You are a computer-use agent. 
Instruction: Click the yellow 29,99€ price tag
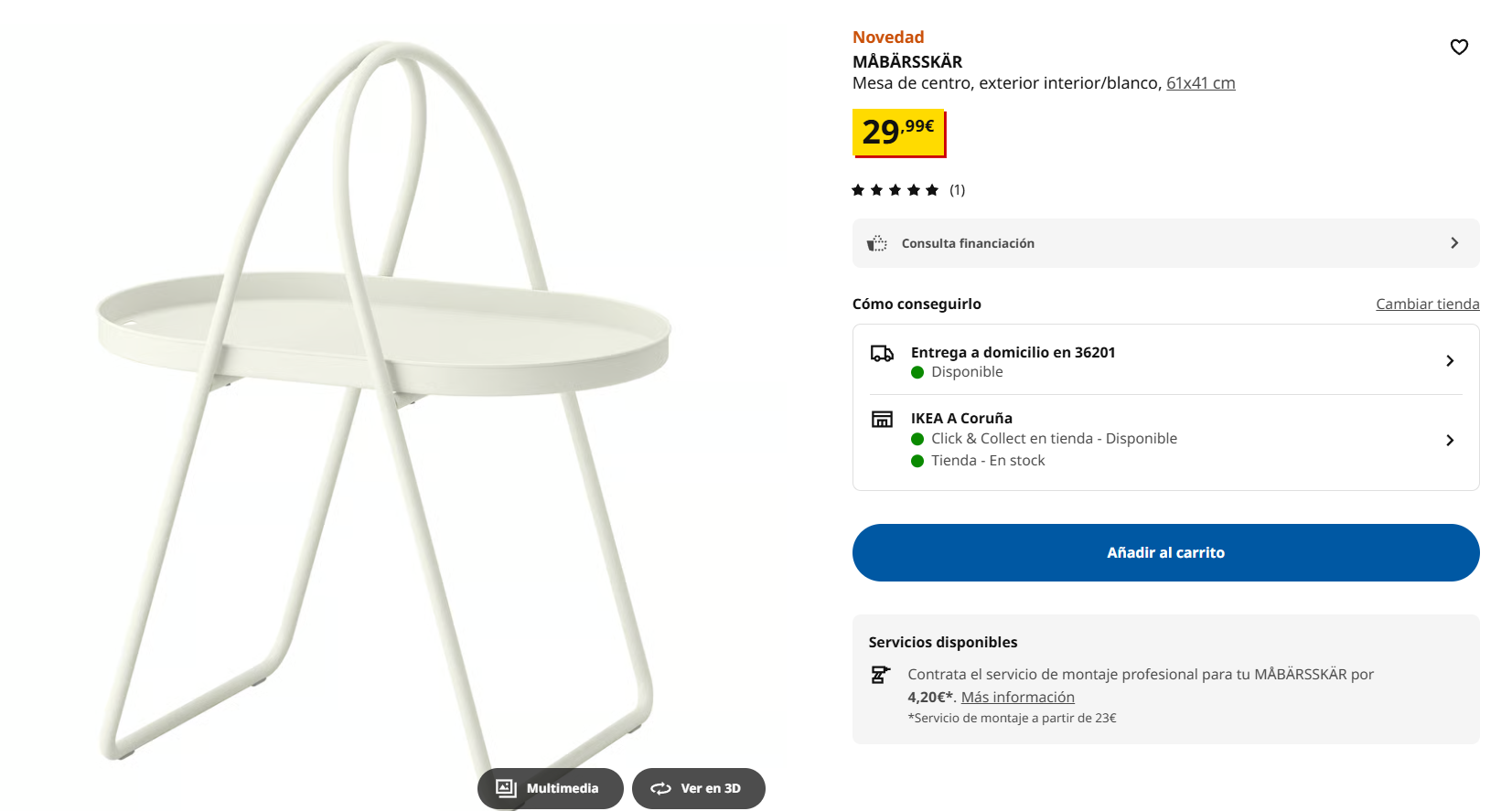click(898, 133)
